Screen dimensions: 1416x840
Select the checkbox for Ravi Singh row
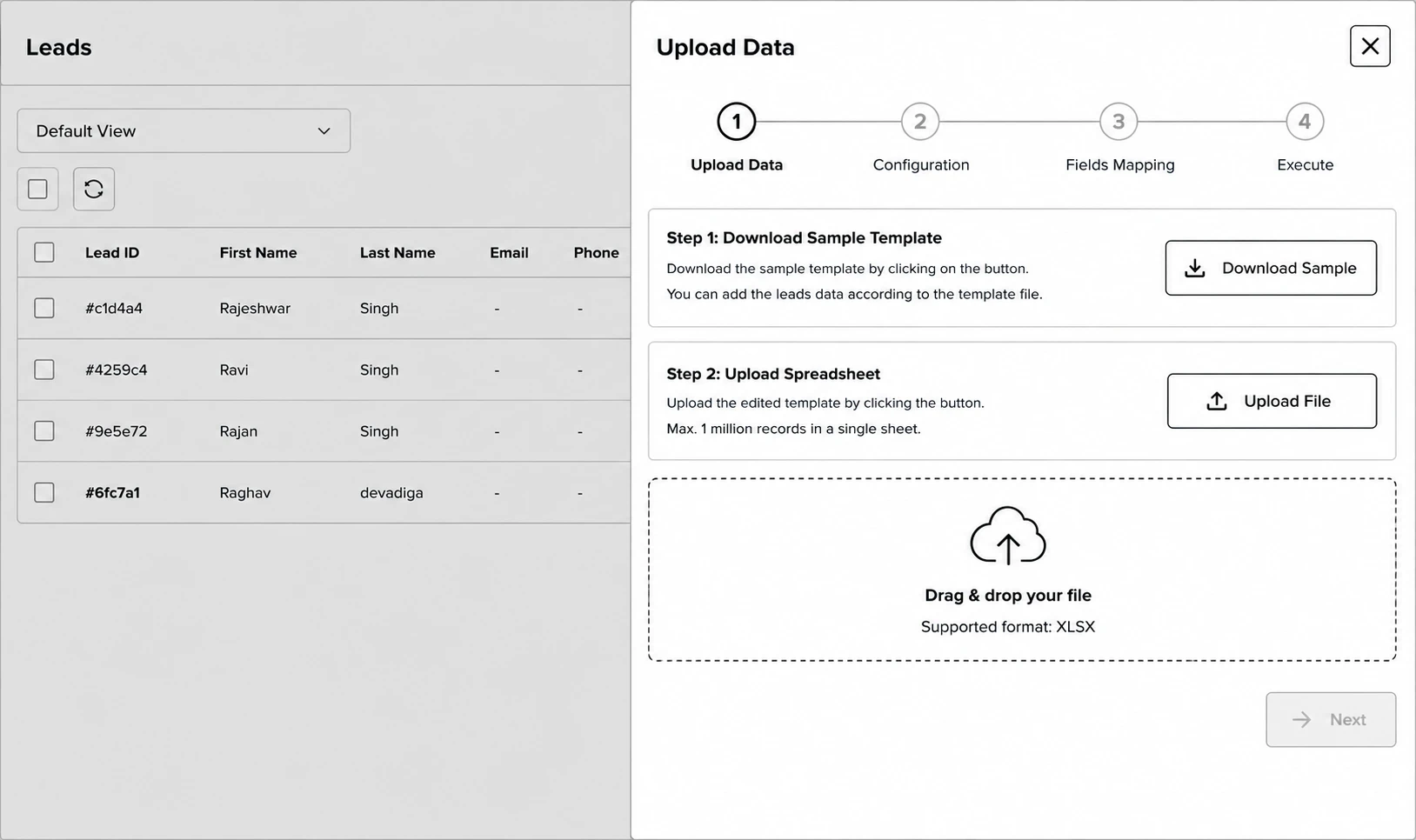(x=44, y=370)
